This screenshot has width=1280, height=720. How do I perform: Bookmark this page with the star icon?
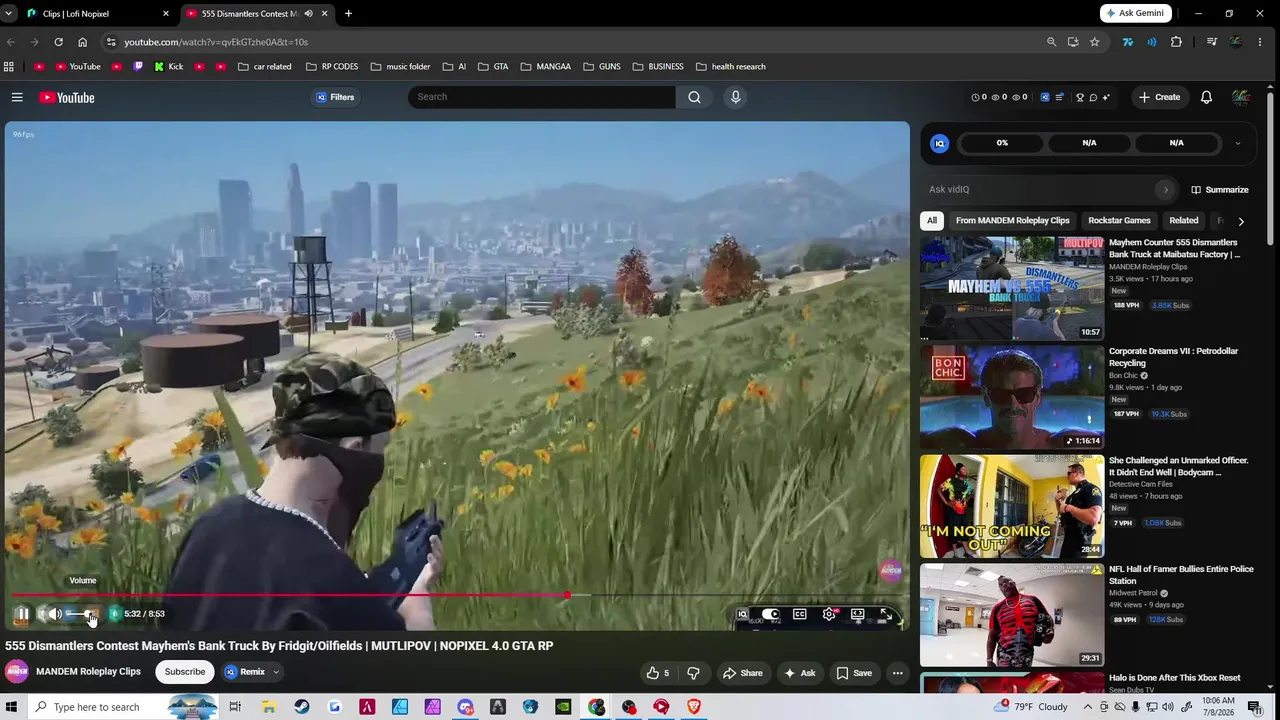[x=1095, y=42]
